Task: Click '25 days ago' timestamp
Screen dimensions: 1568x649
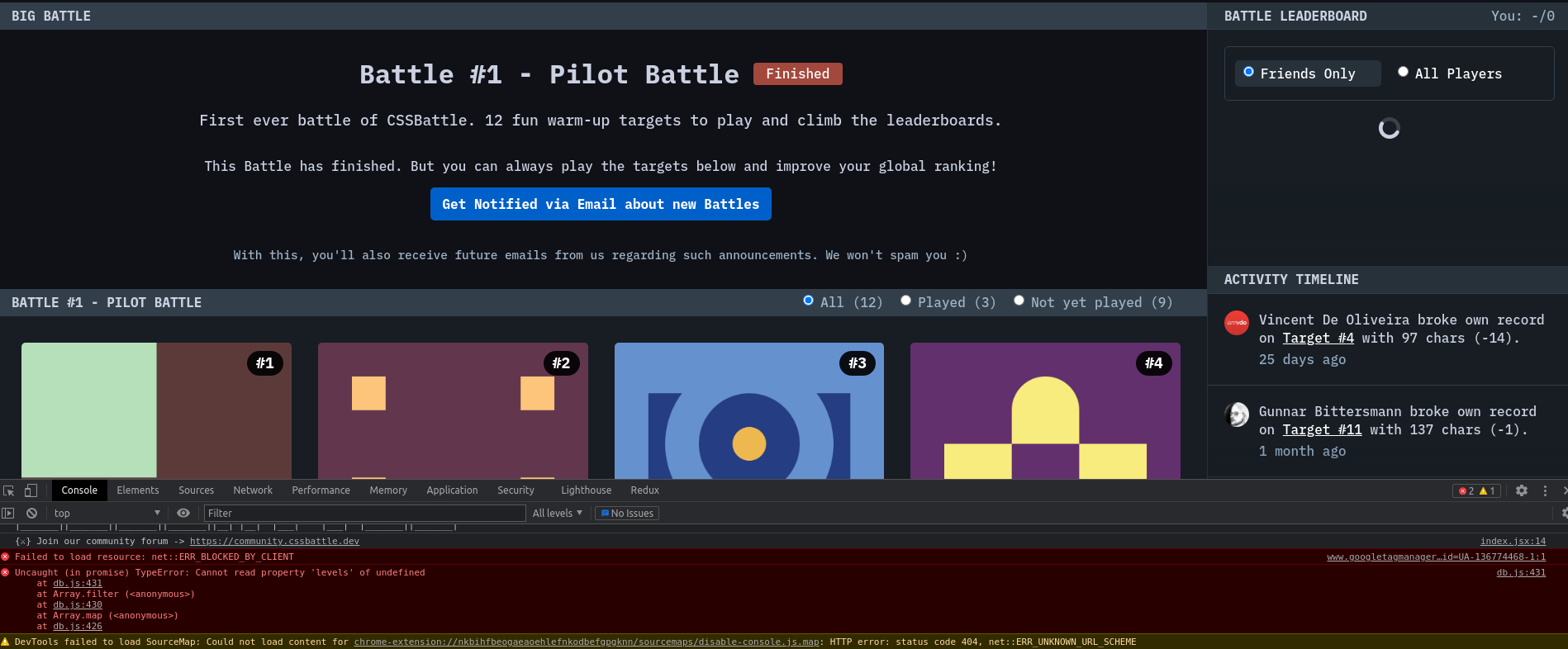Action: pyautogui.click(x=1302, y=359)
